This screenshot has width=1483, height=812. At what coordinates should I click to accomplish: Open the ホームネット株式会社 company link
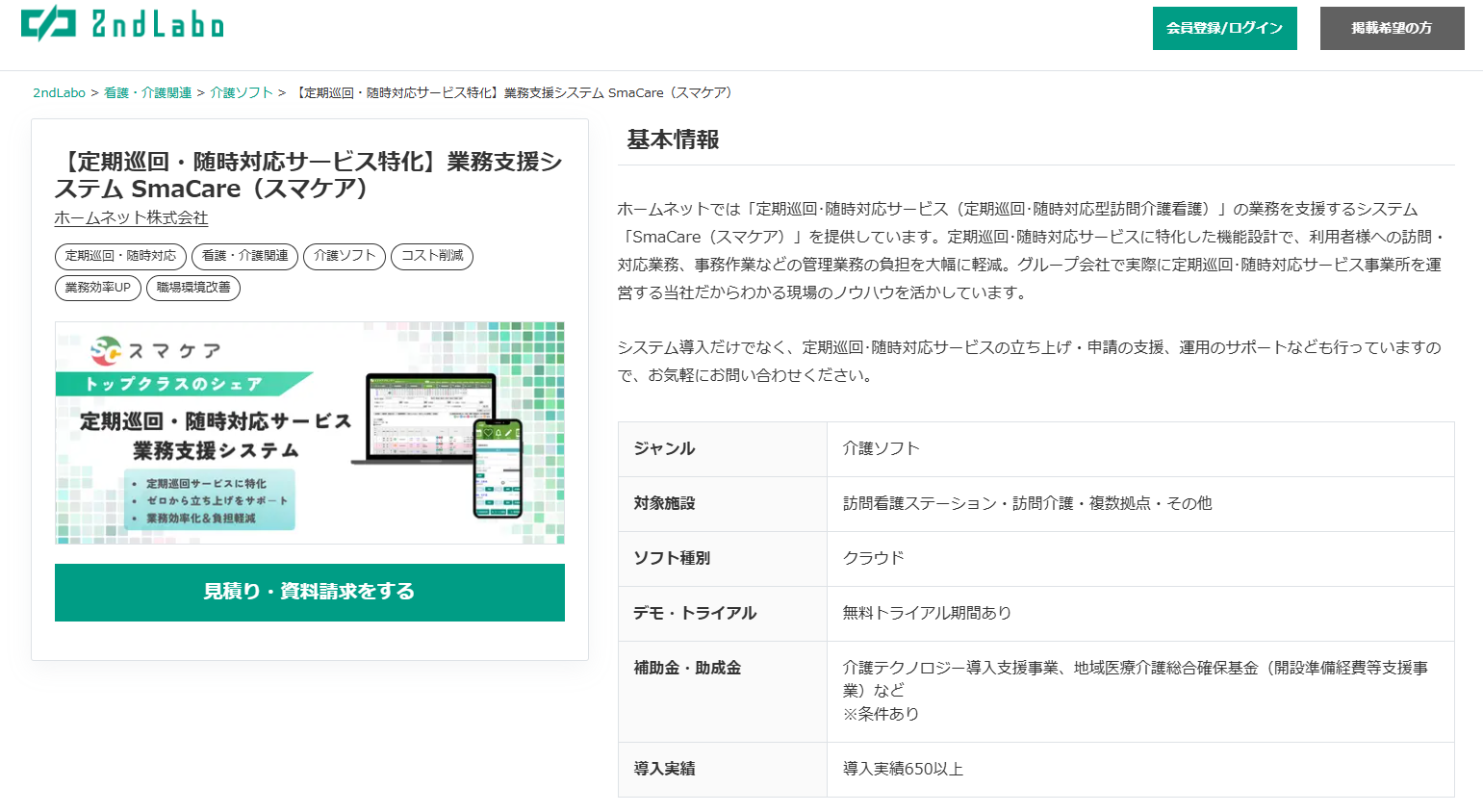[131, 218]
